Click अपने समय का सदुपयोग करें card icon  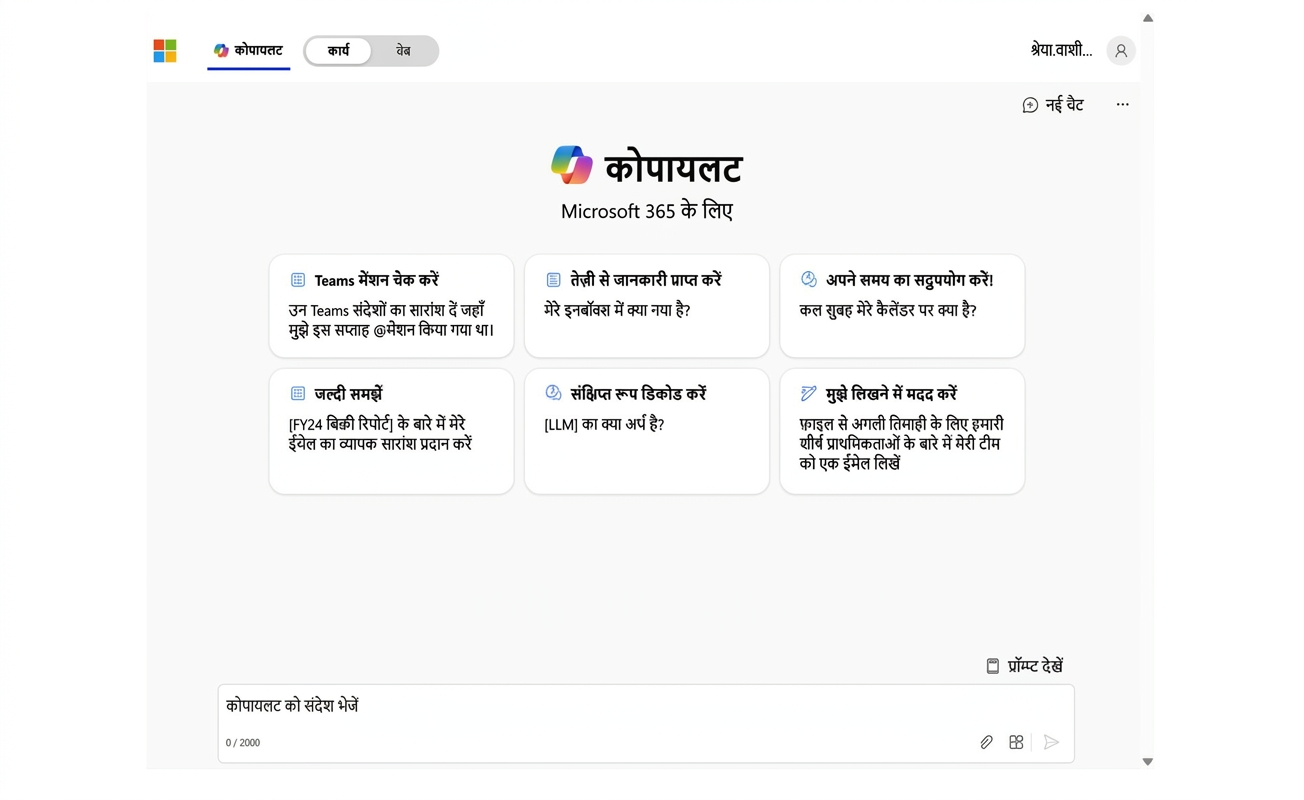click(x=809, y=280)
